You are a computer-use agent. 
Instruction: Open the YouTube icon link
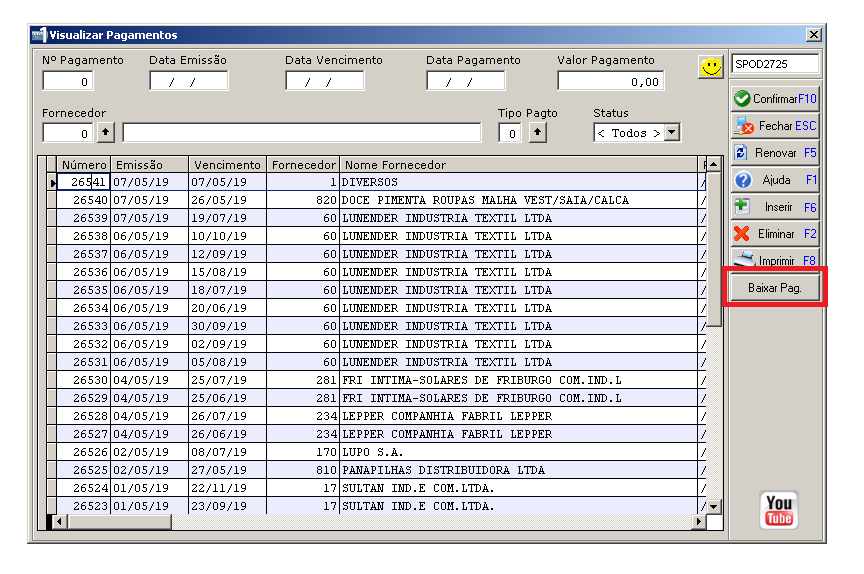(779, 510)
